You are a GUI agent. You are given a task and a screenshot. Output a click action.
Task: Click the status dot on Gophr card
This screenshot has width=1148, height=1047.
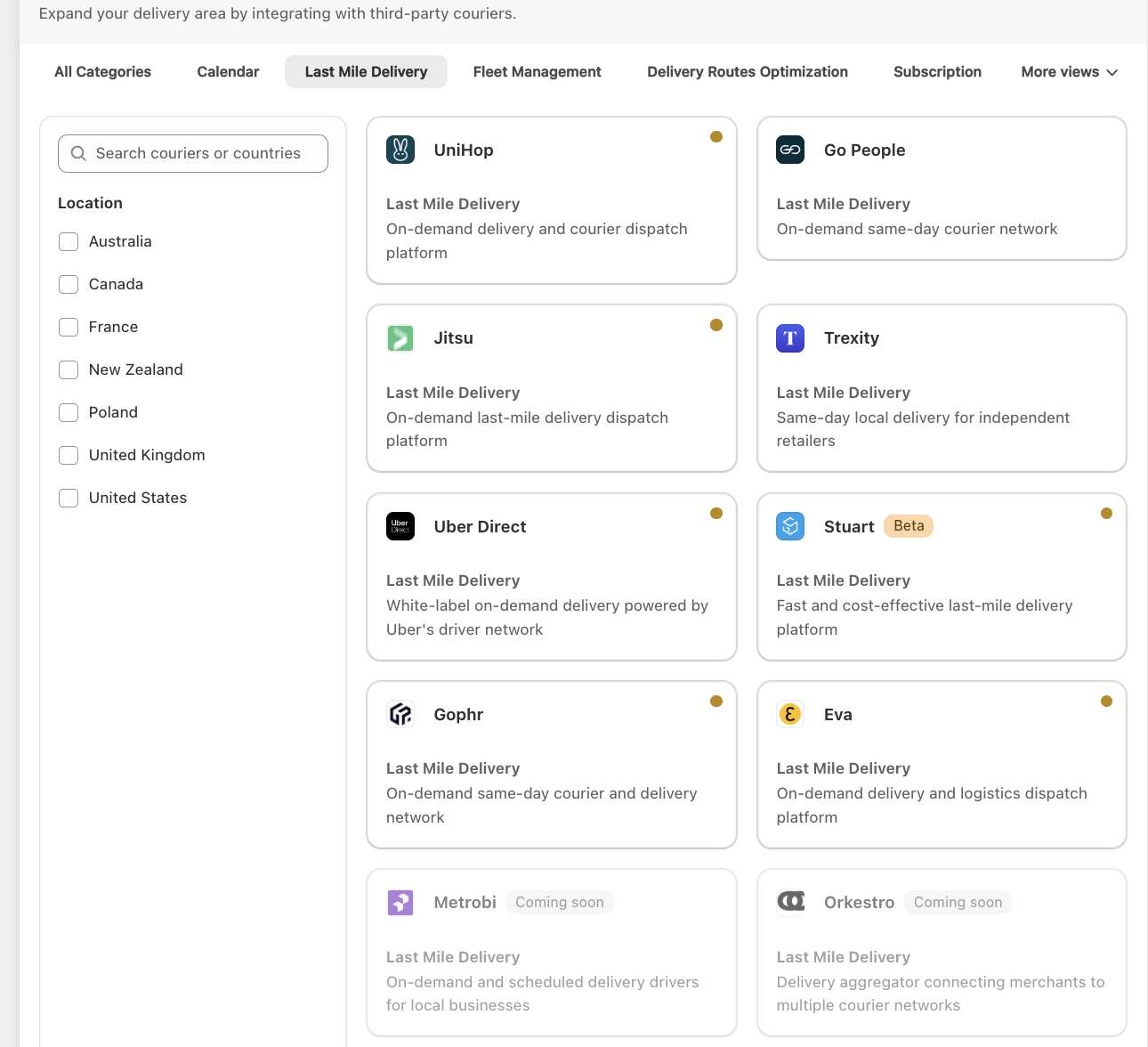click(716, 702)
